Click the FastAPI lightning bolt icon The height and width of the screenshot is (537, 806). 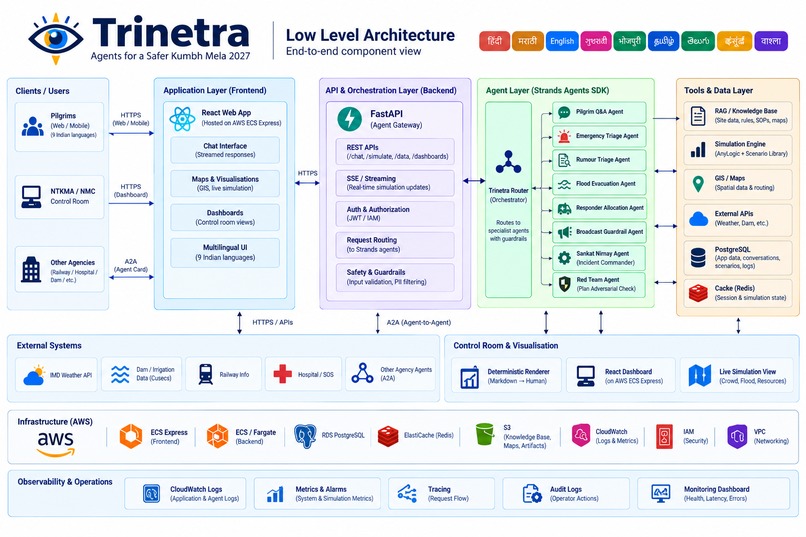click(x=350, y=119)
